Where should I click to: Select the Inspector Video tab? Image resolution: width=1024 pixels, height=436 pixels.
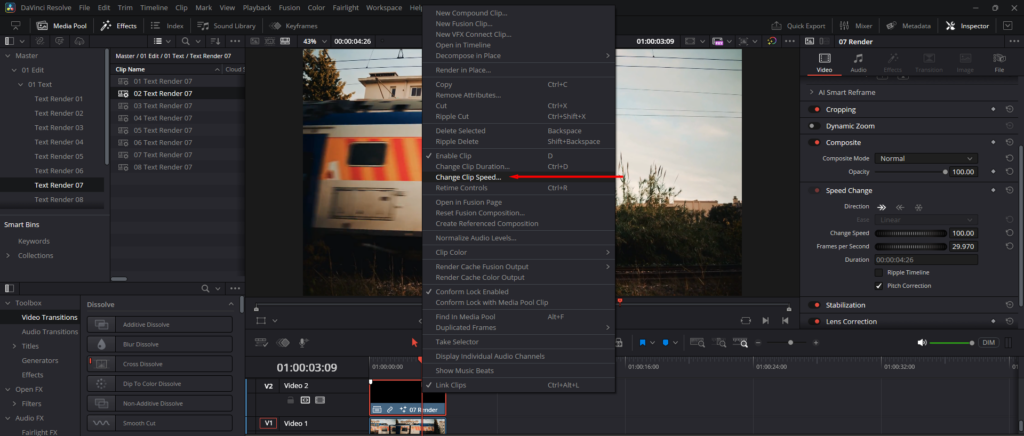[824, 63]
